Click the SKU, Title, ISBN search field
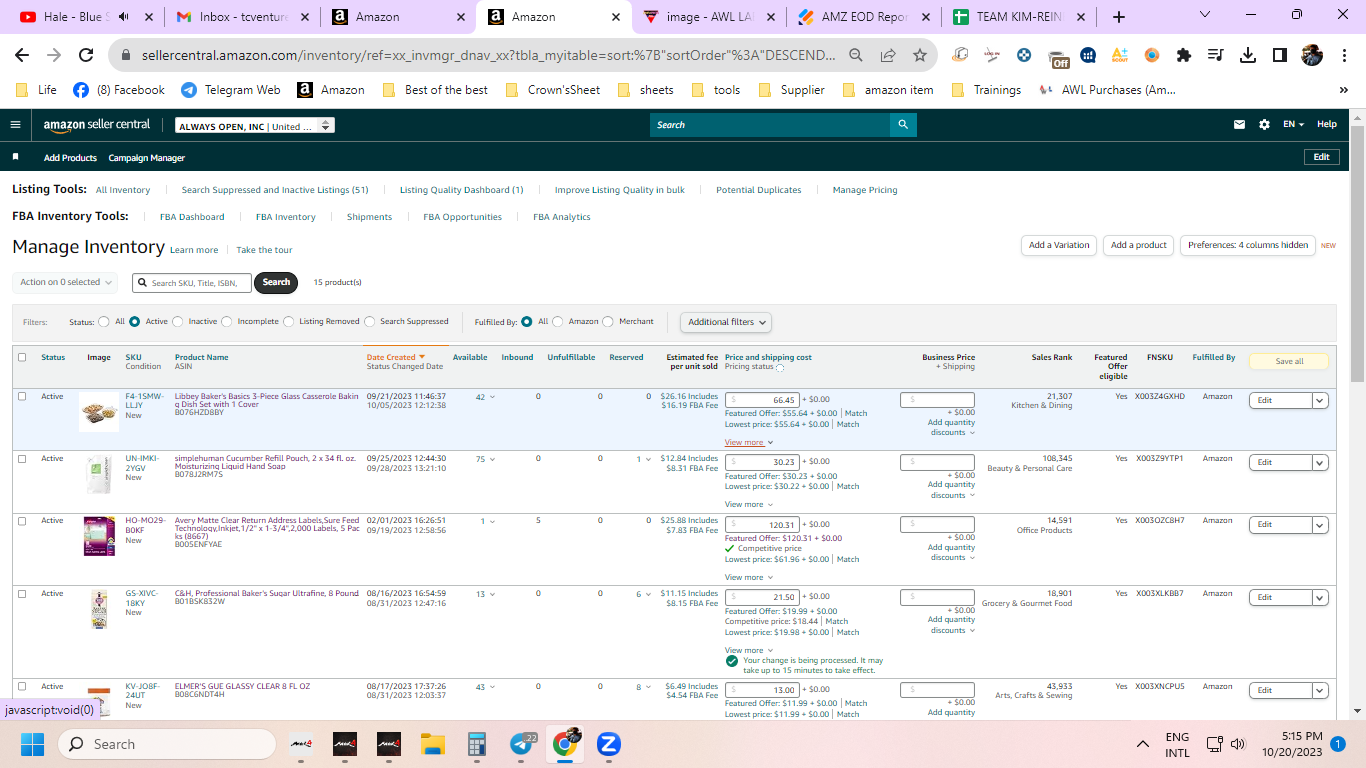 pyautogui.click(x=191, y=283)
